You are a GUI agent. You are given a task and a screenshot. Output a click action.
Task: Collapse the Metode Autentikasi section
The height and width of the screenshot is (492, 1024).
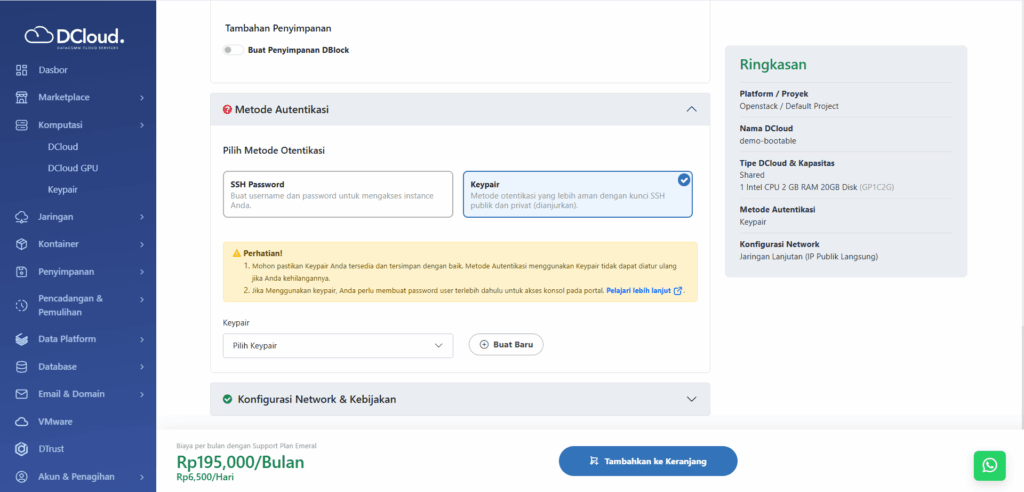[691, 109]
